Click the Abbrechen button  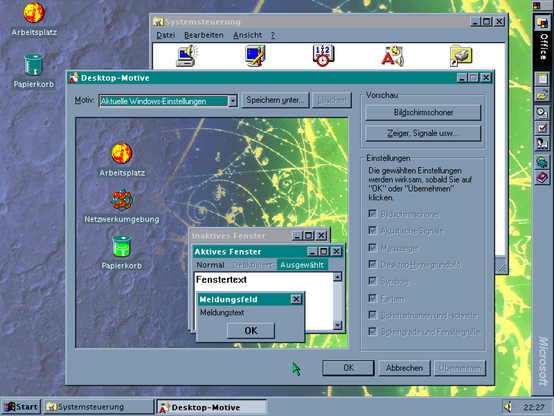click(x=404, y=368)
